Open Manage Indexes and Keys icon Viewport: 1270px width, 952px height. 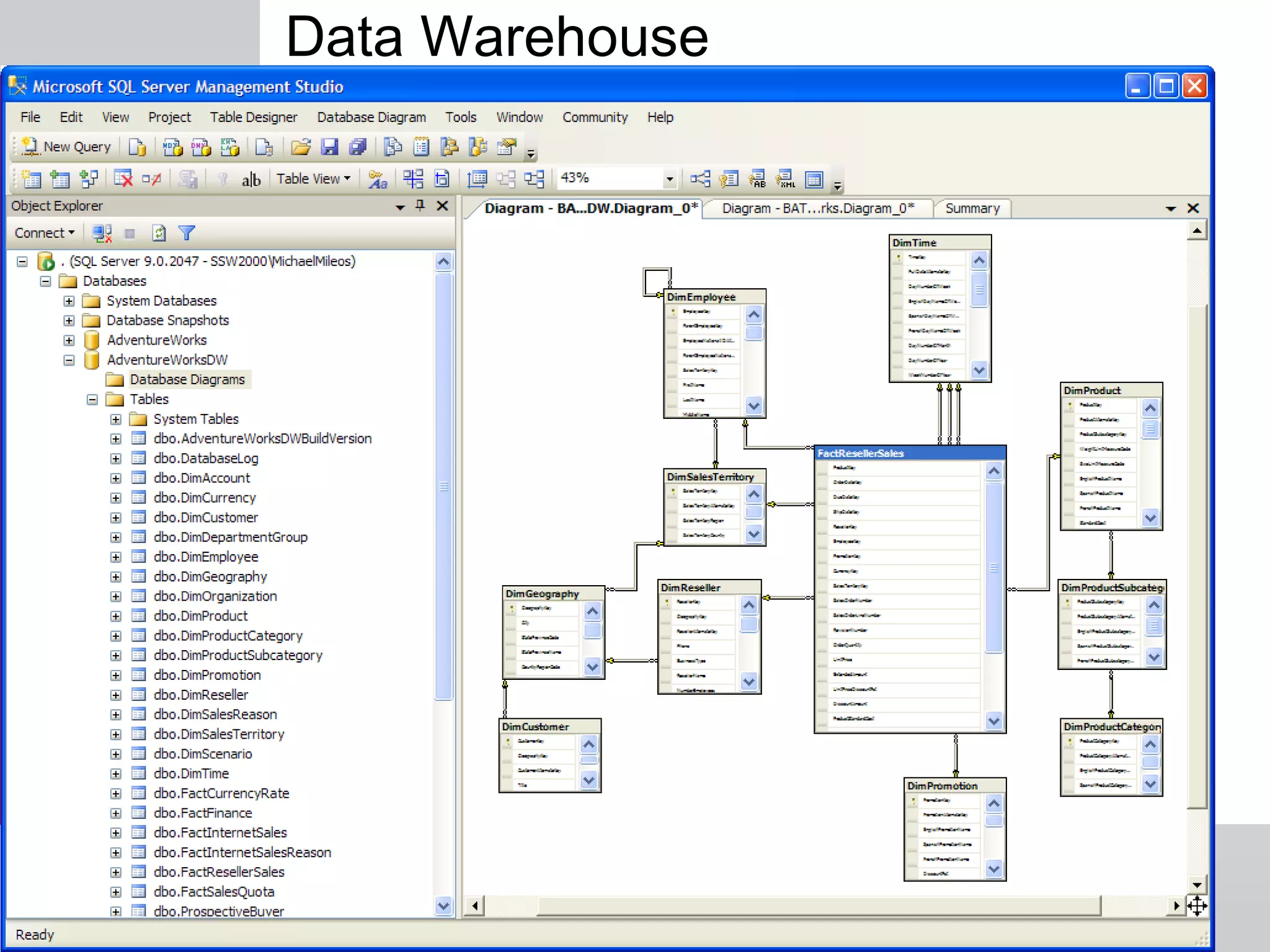[729, 179]
